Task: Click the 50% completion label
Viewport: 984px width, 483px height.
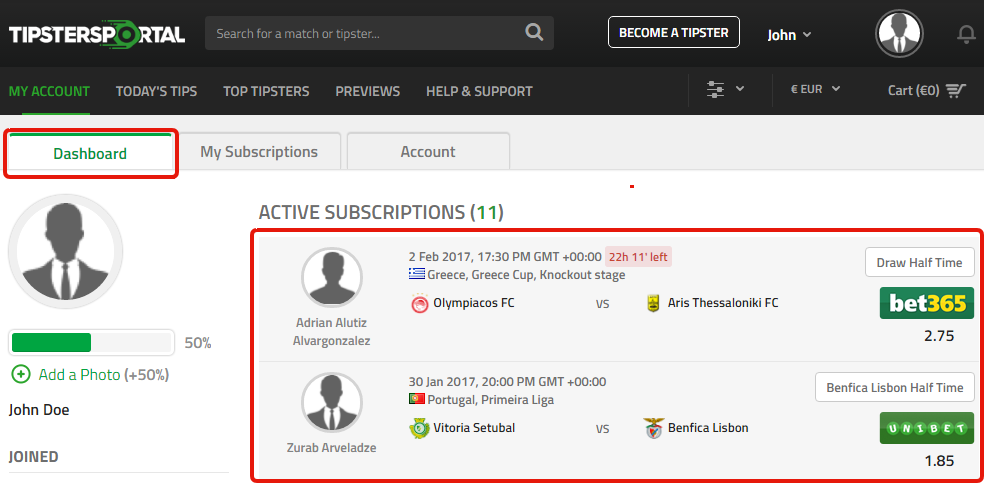Action: tap(198, 343)
